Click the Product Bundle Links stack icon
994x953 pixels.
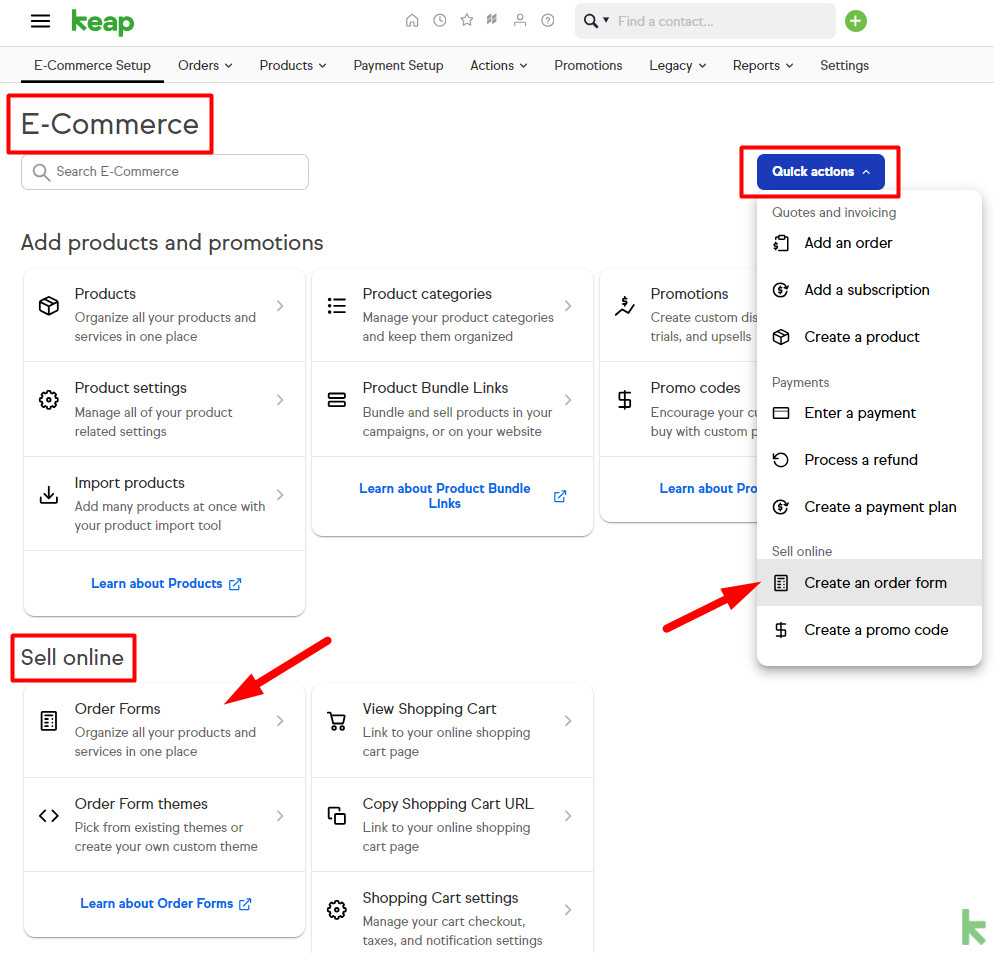click(x=337, y=399)
